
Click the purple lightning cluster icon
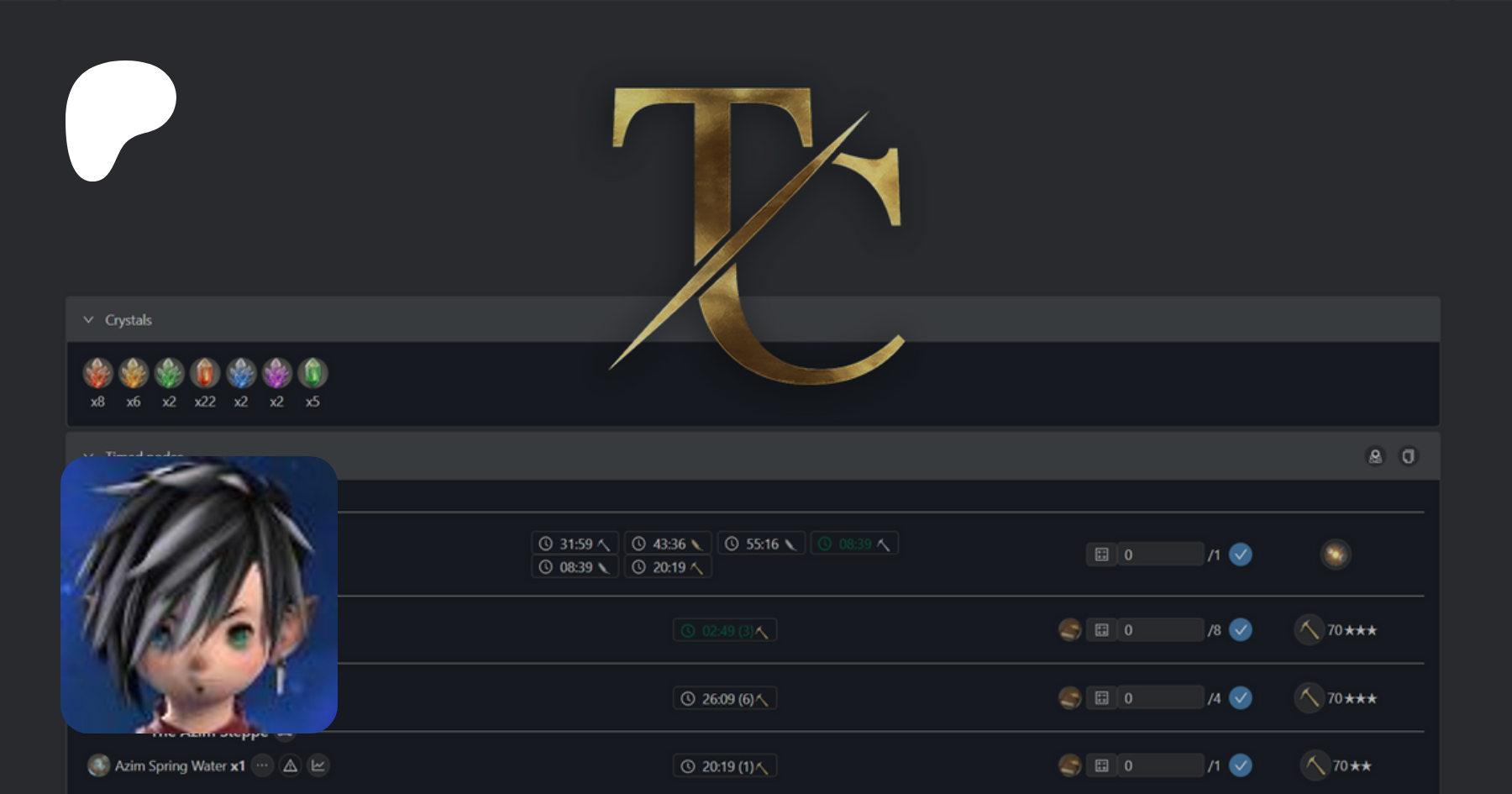pyautogui.click(x=276, y=373)
